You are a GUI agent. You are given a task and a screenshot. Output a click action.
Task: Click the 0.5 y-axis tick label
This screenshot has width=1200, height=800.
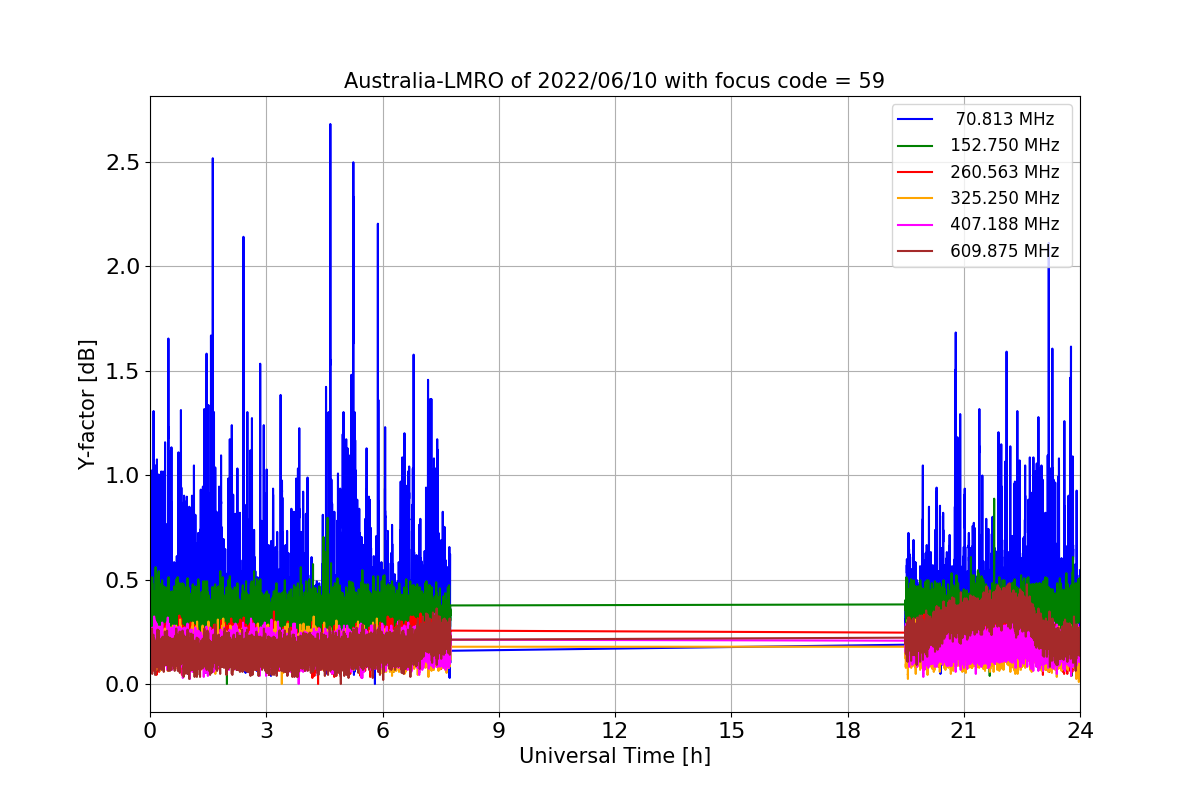(124, 580)
